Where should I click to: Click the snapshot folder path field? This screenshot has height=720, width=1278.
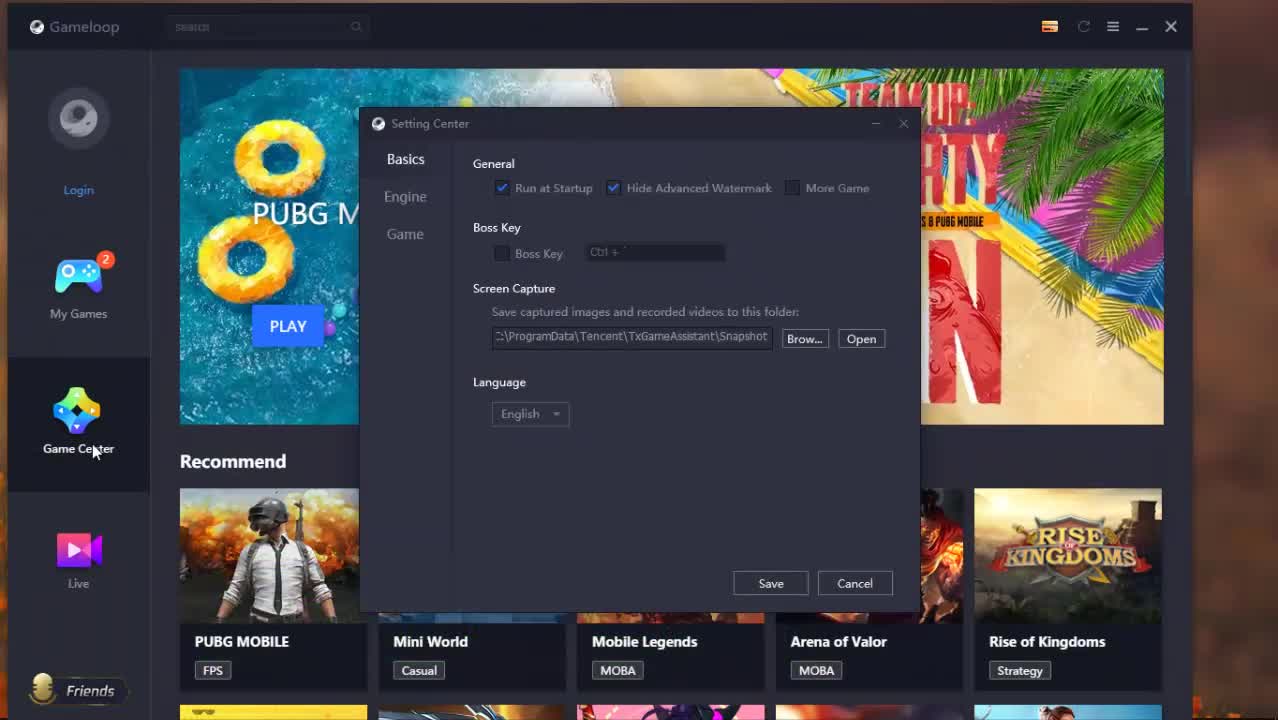coord(632,337)
